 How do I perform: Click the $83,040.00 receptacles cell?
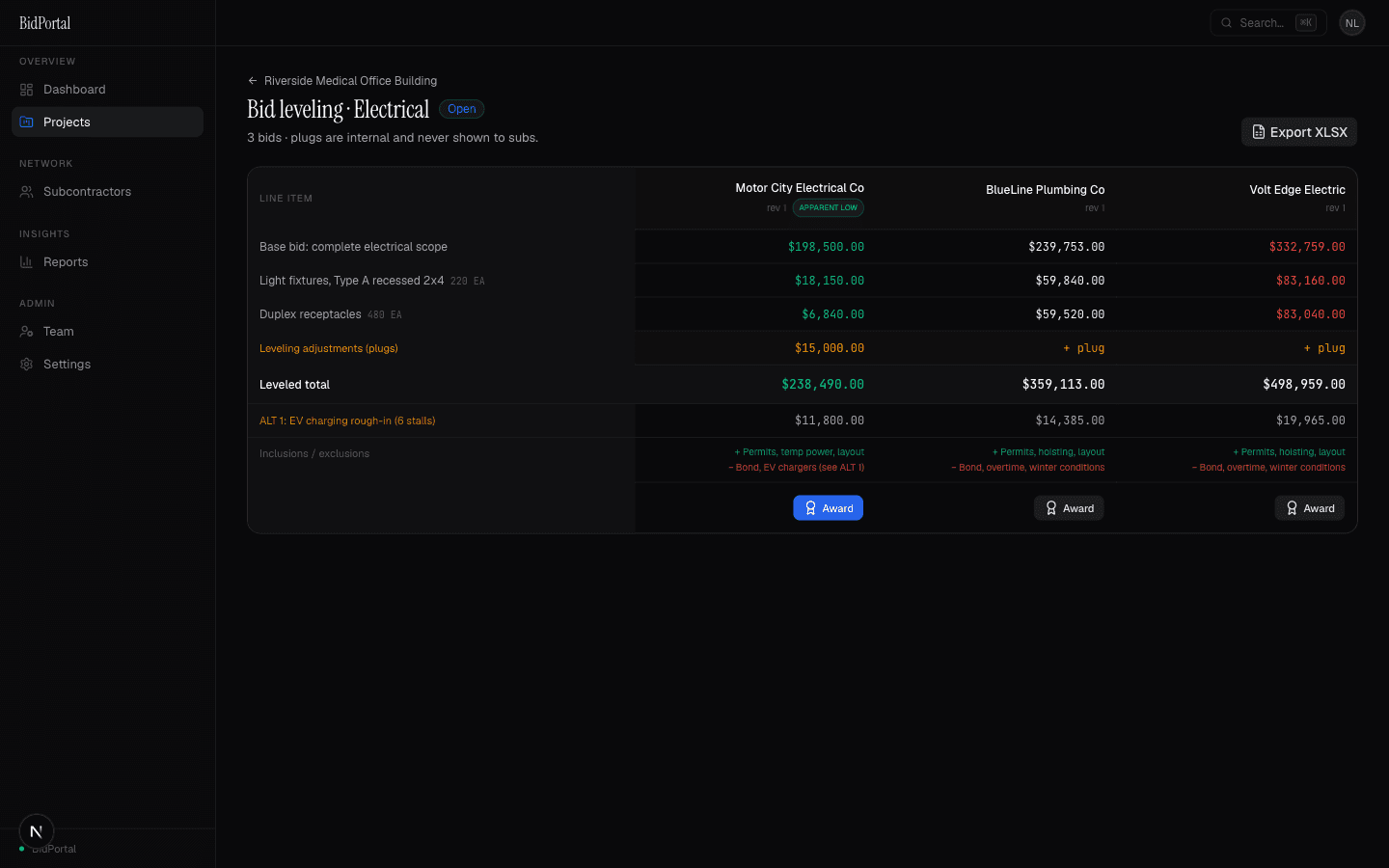click(1311, 314)
